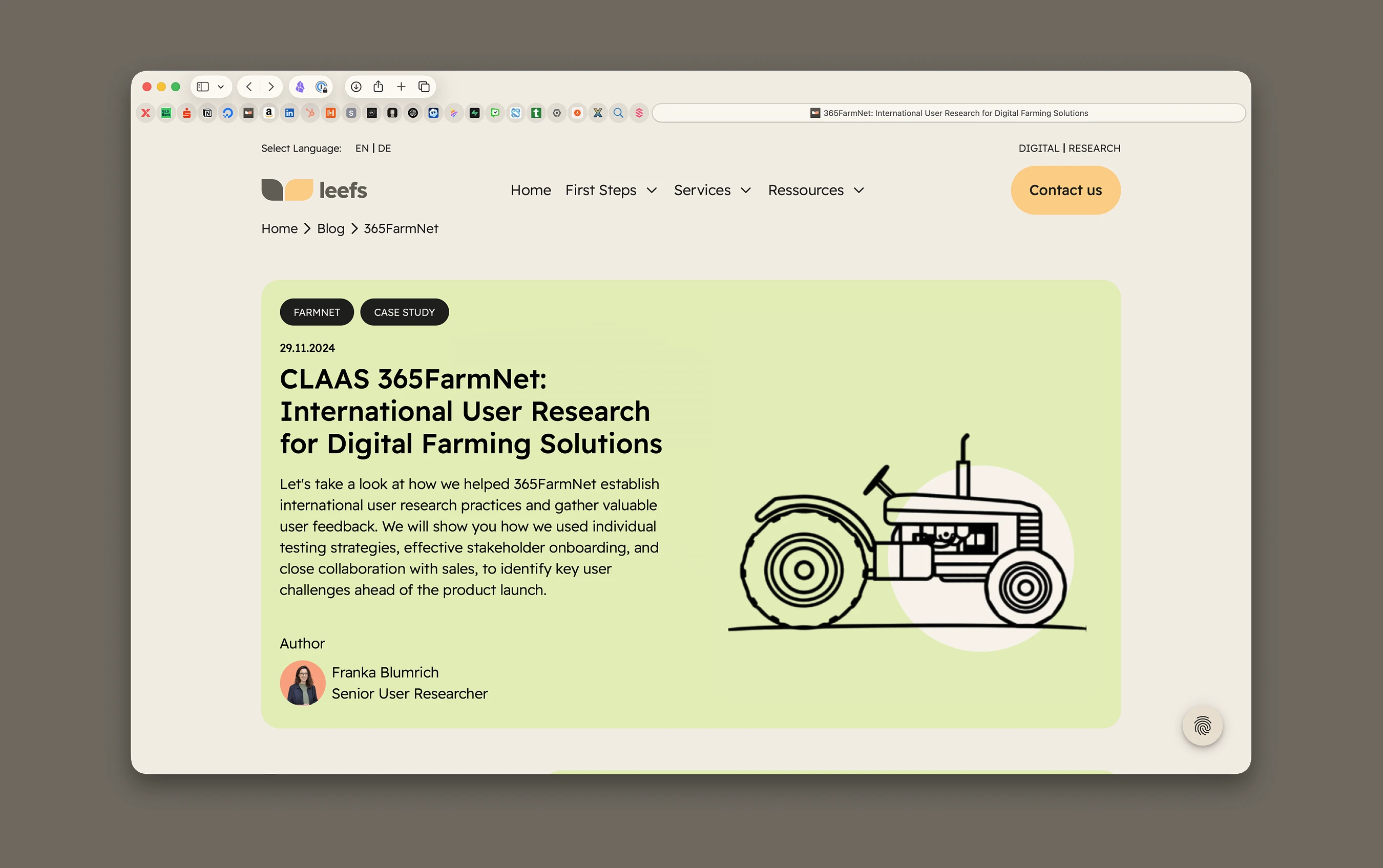This screenshot has width=1383, height=868.
Task: Show downloads with the download icon
Action: [356, 87]
